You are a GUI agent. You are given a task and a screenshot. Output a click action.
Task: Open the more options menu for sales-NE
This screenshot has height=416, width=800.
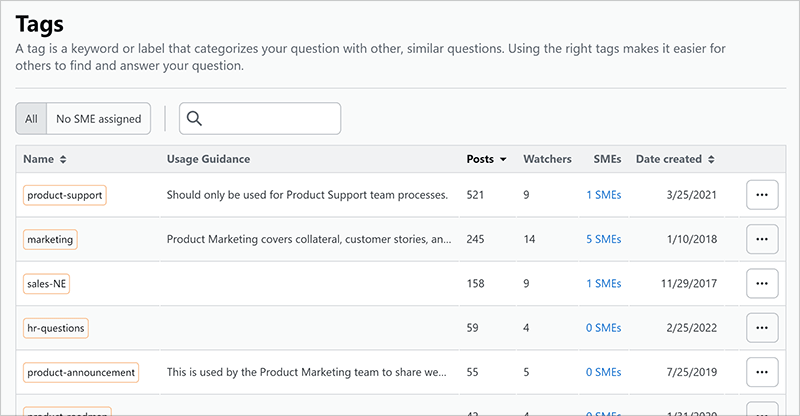click(x=762, y=283)
